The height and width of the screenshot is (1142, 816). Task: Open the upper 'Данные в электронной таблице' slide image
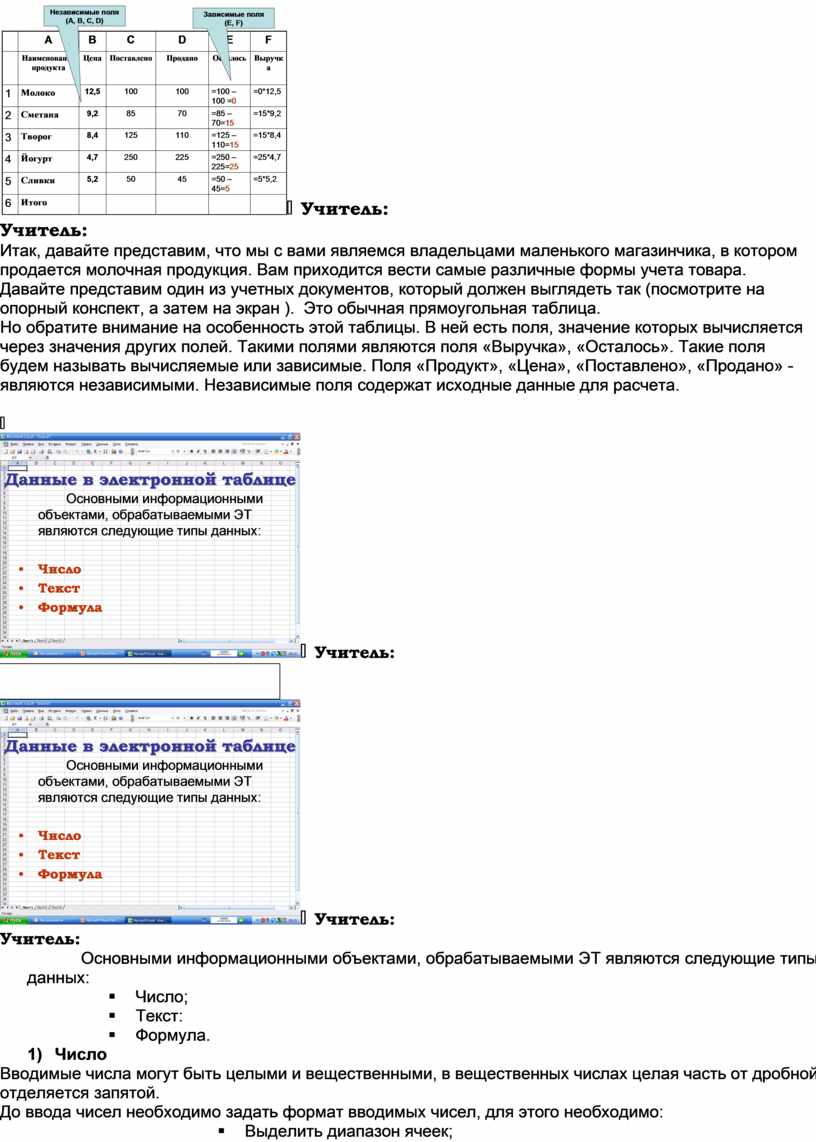tap(150, 546)
